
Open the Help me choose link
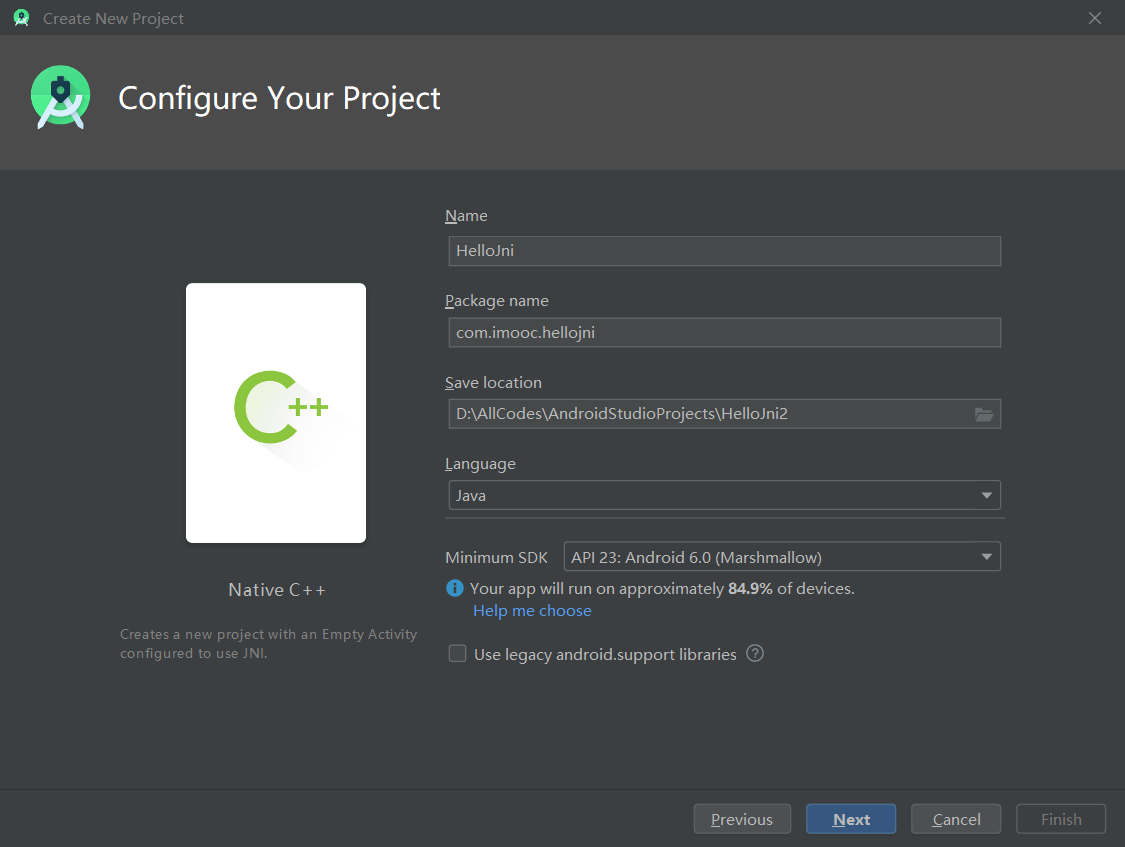[532, 610]
